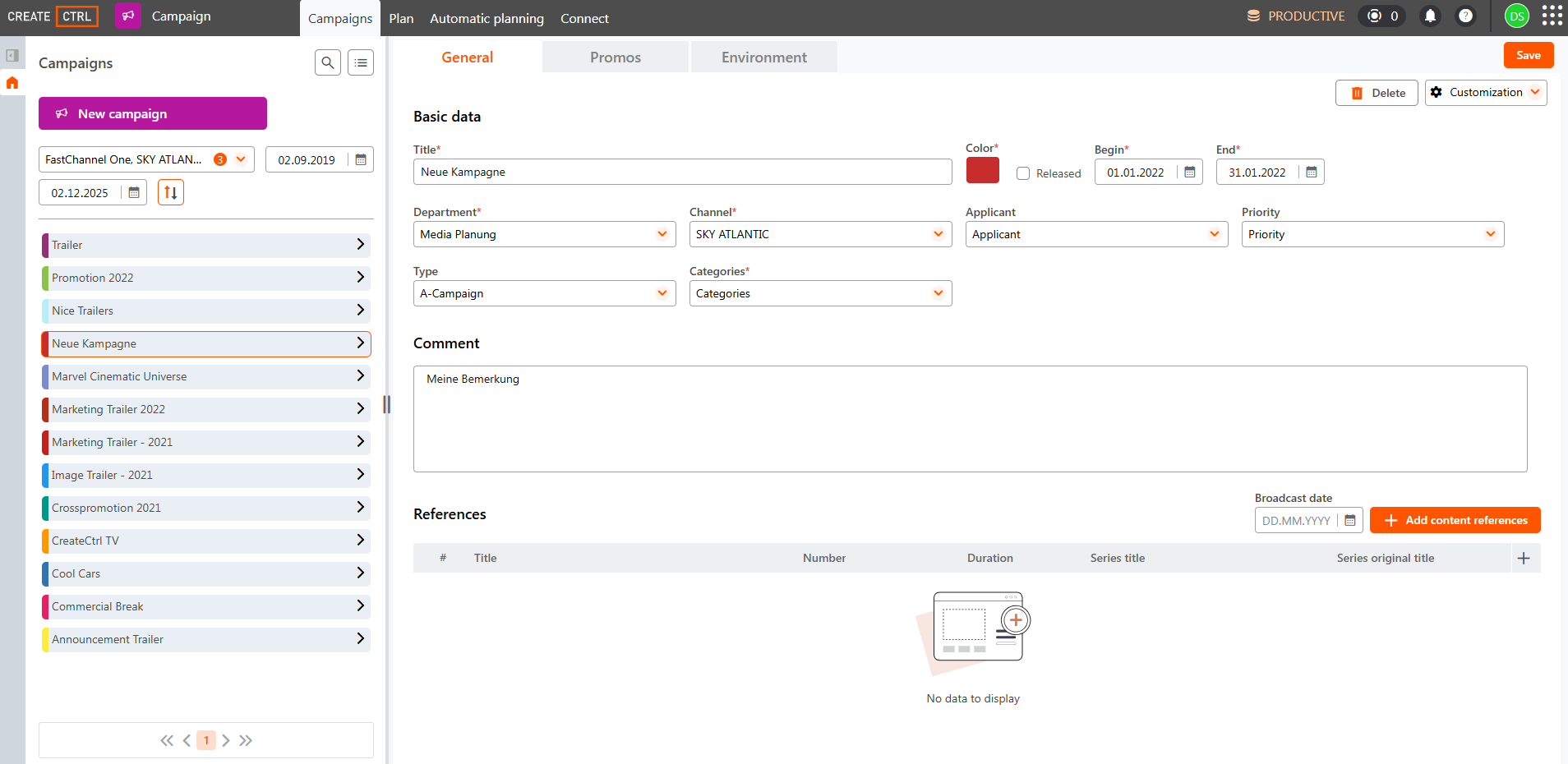Open the Department dropdown
This screenshot has height=764, width=1568.
545,234
